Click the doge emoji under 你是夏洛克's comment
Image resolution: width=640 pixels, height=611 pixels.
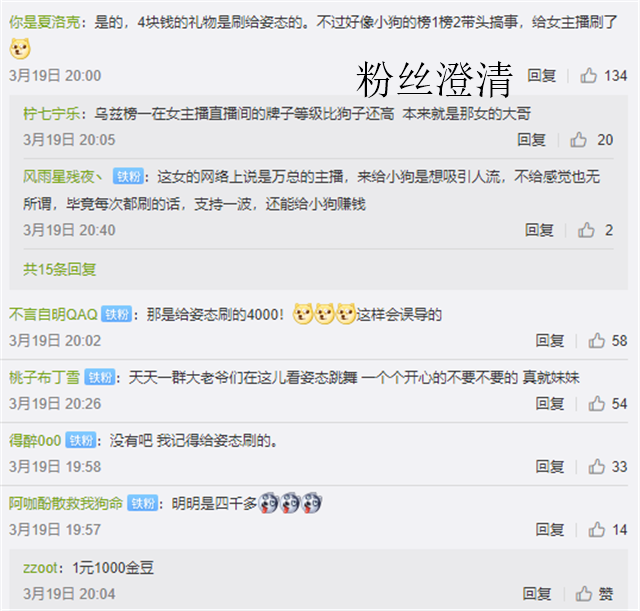(20, 49)
